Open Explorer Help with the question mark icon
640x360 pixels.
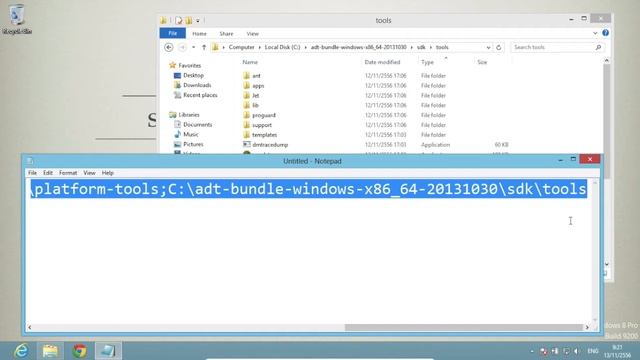pos(605,33)
